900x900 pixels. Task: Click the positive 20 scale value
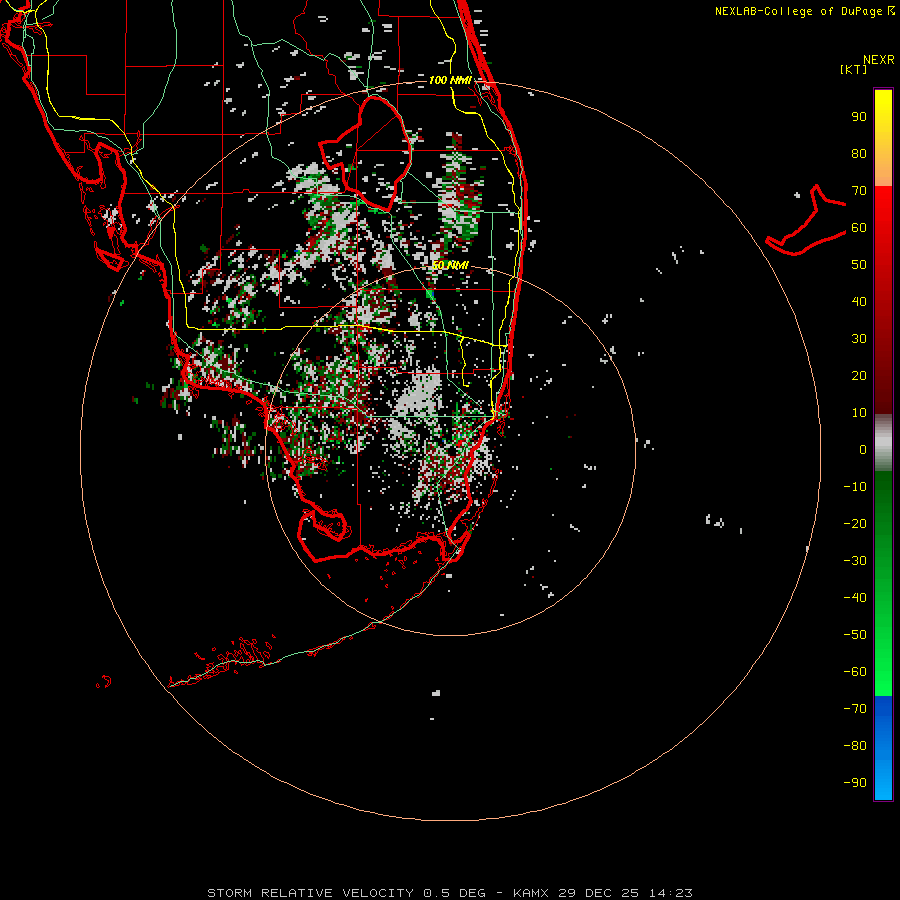pyautogui.click(x=859, y=376)
